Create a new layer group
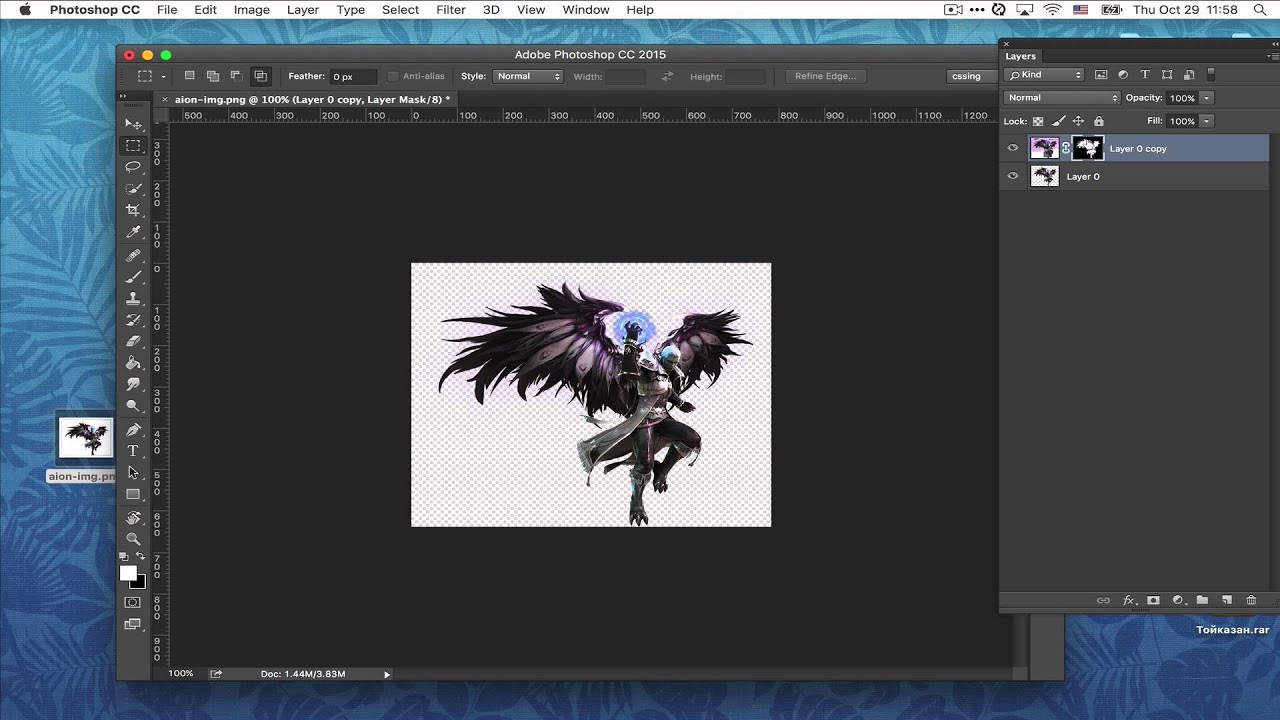Image resolution: width=1280 pixels, height=720 pixels. coord(1202,600)
